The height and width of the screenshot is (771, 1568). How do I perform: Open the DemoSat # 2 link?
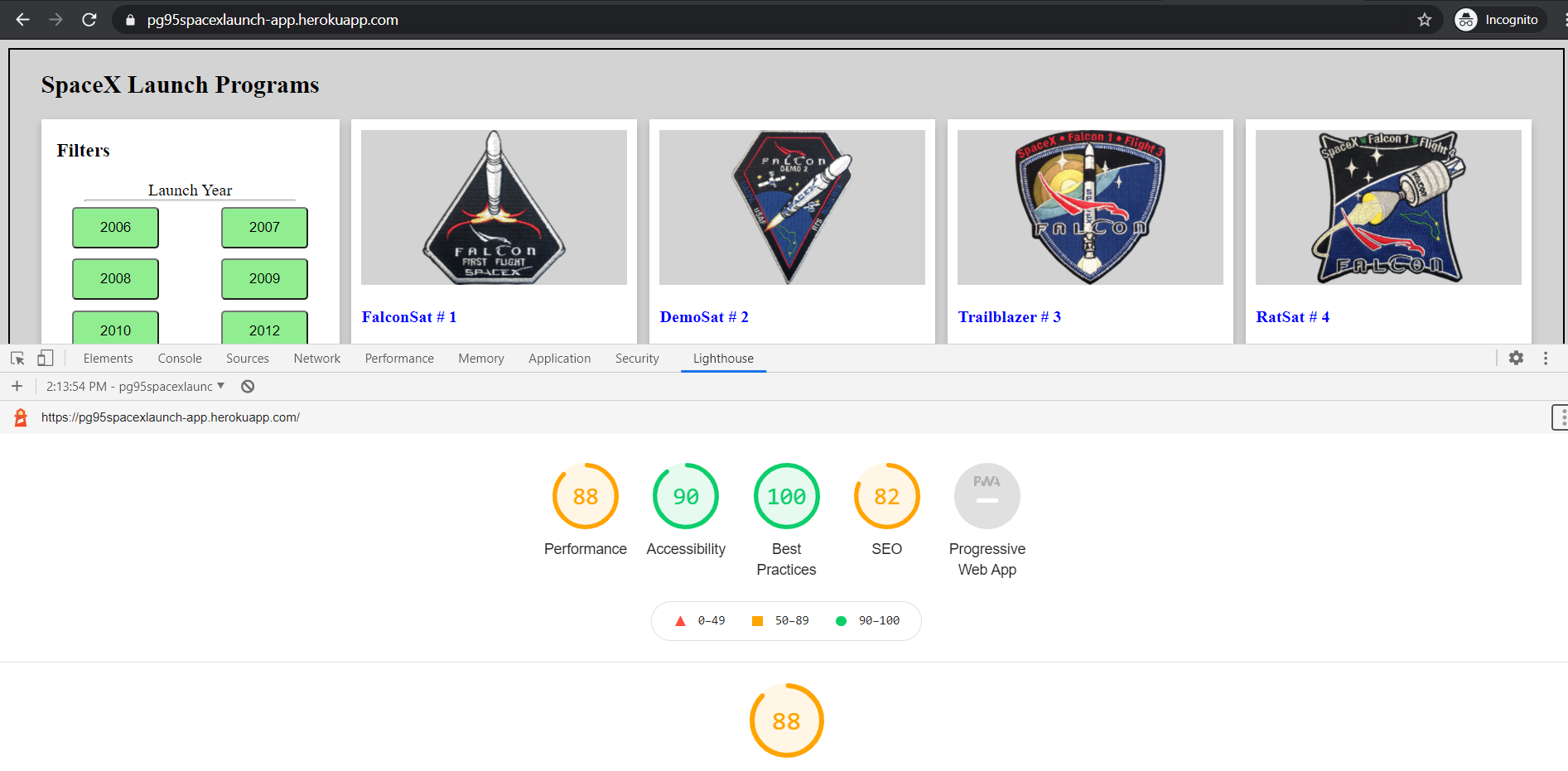pyautogui.click(x=704, y=317)
